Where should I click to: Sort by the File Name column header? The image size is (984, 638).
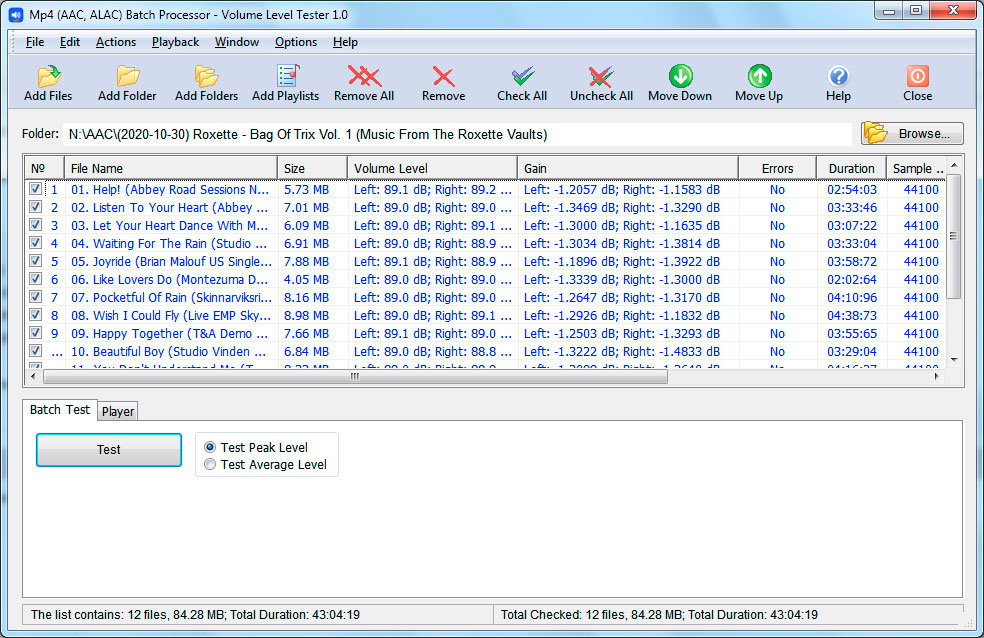coord(171,168)
